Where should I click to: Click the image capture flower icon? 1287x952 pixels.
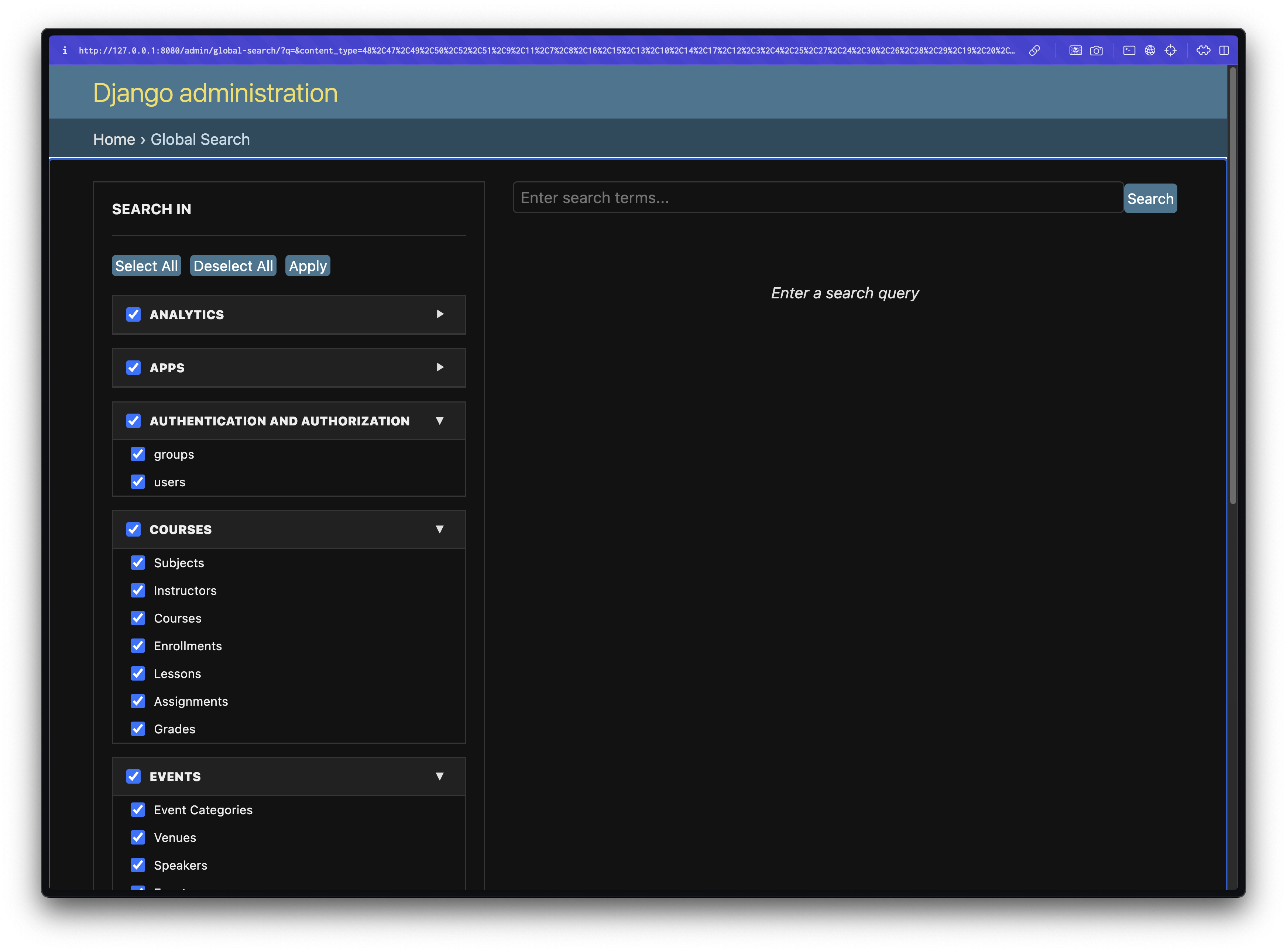1075,51
